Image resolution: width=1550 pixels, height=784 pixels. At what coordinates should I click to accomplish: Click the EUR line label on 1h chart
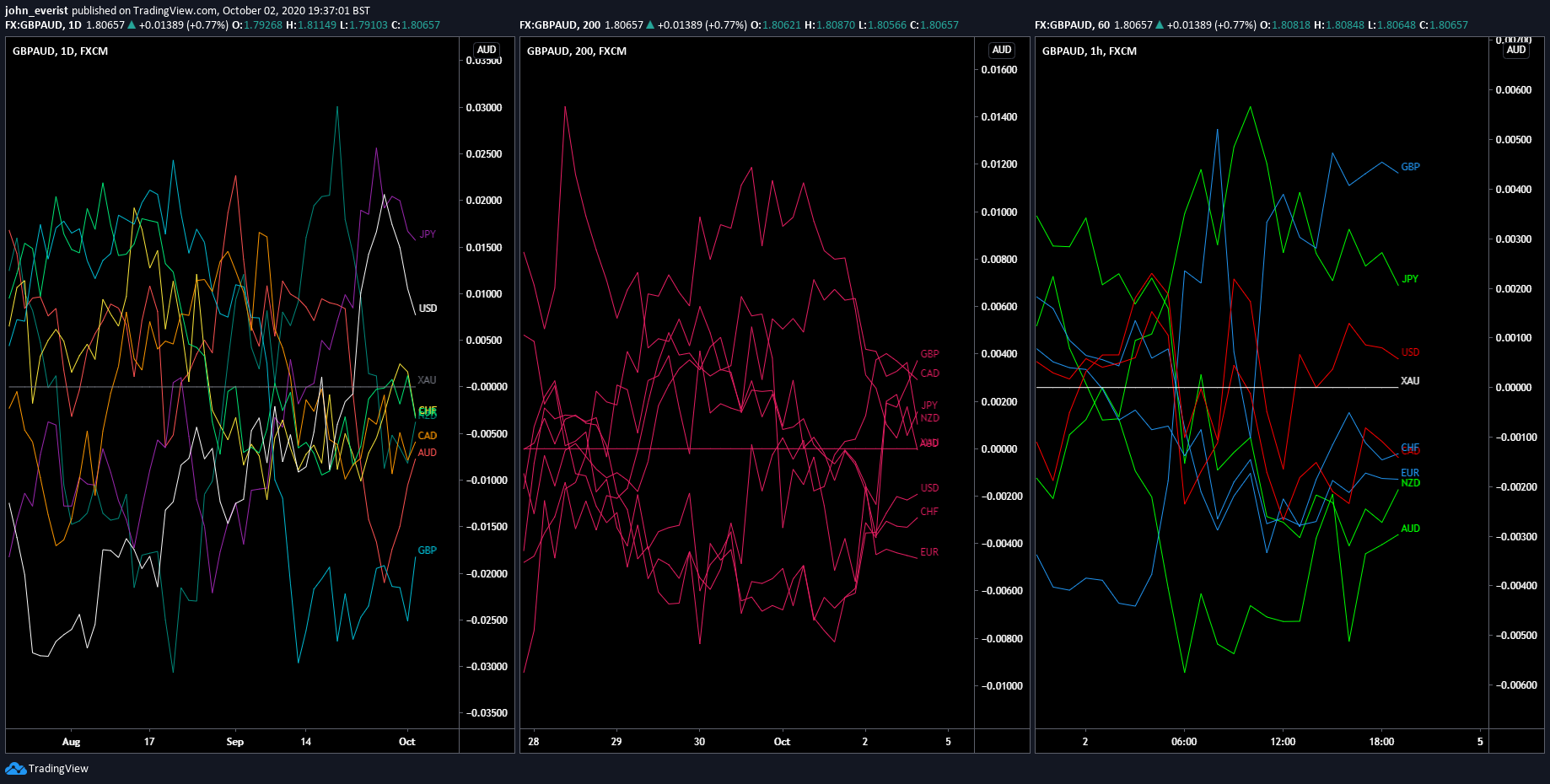(1410, 473)
